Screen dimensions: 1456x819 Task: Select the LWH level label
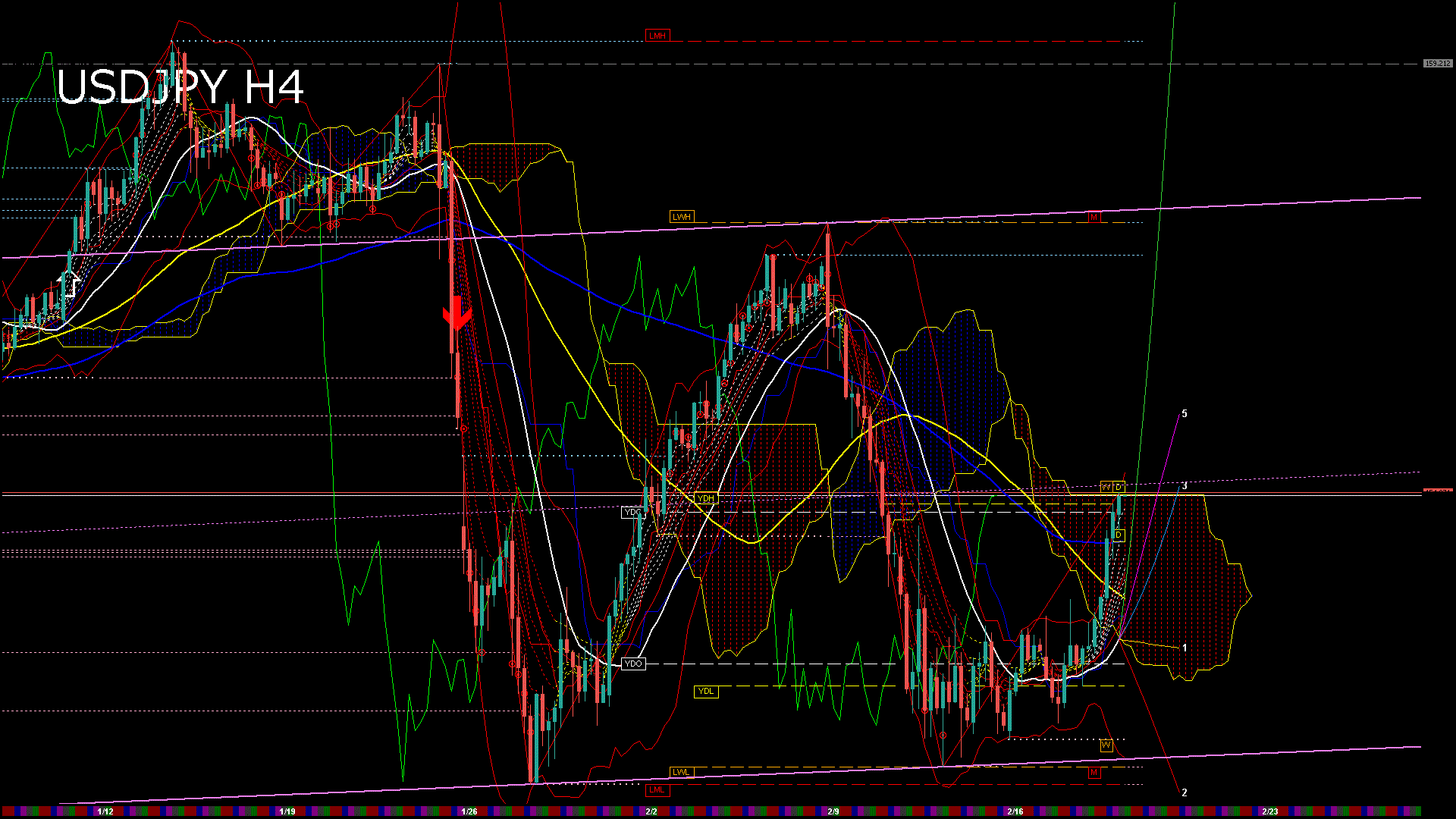(681, 217)
